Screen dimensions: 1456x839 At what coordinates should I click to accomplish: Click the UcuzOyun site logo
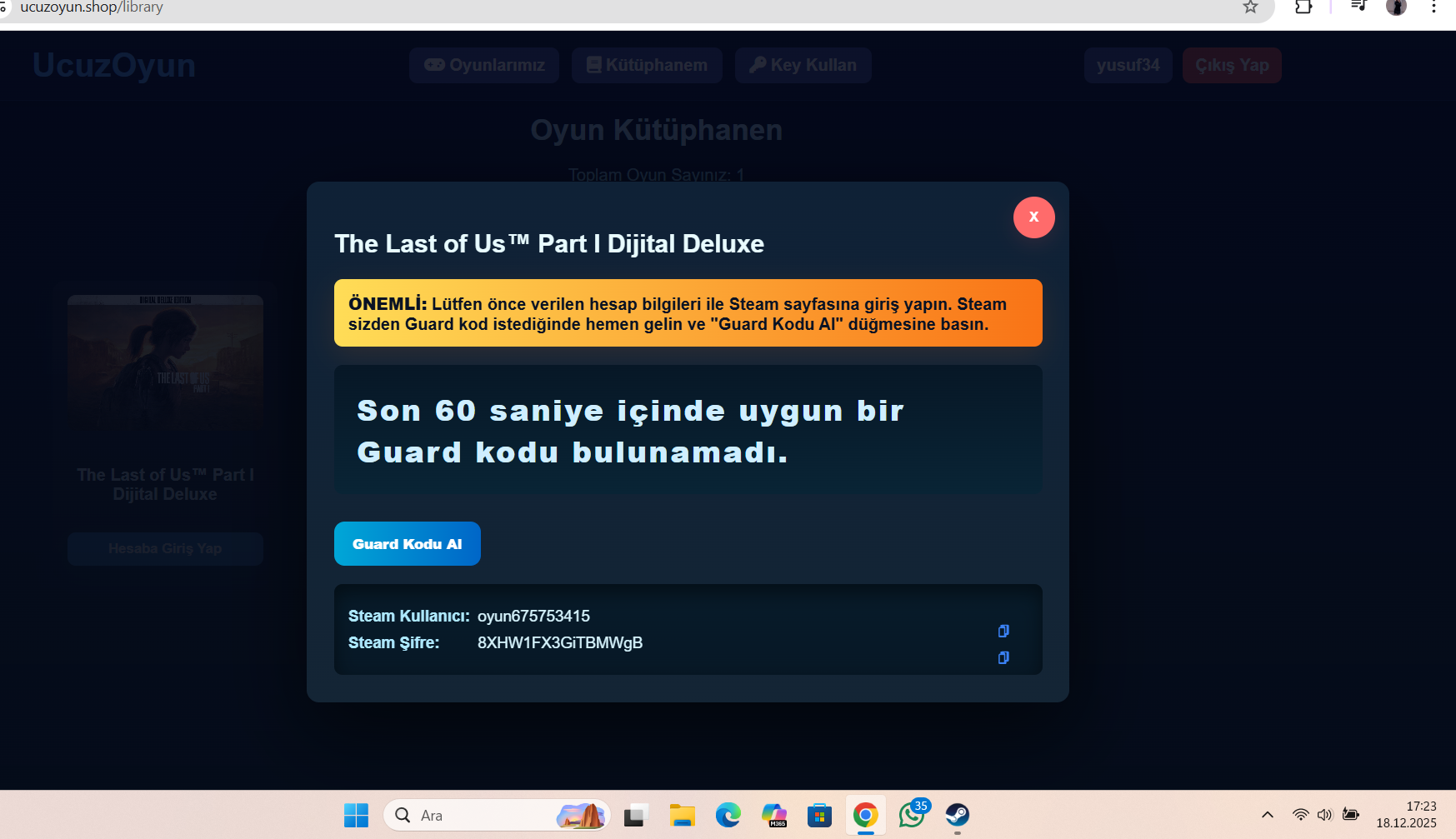(114, 65)
